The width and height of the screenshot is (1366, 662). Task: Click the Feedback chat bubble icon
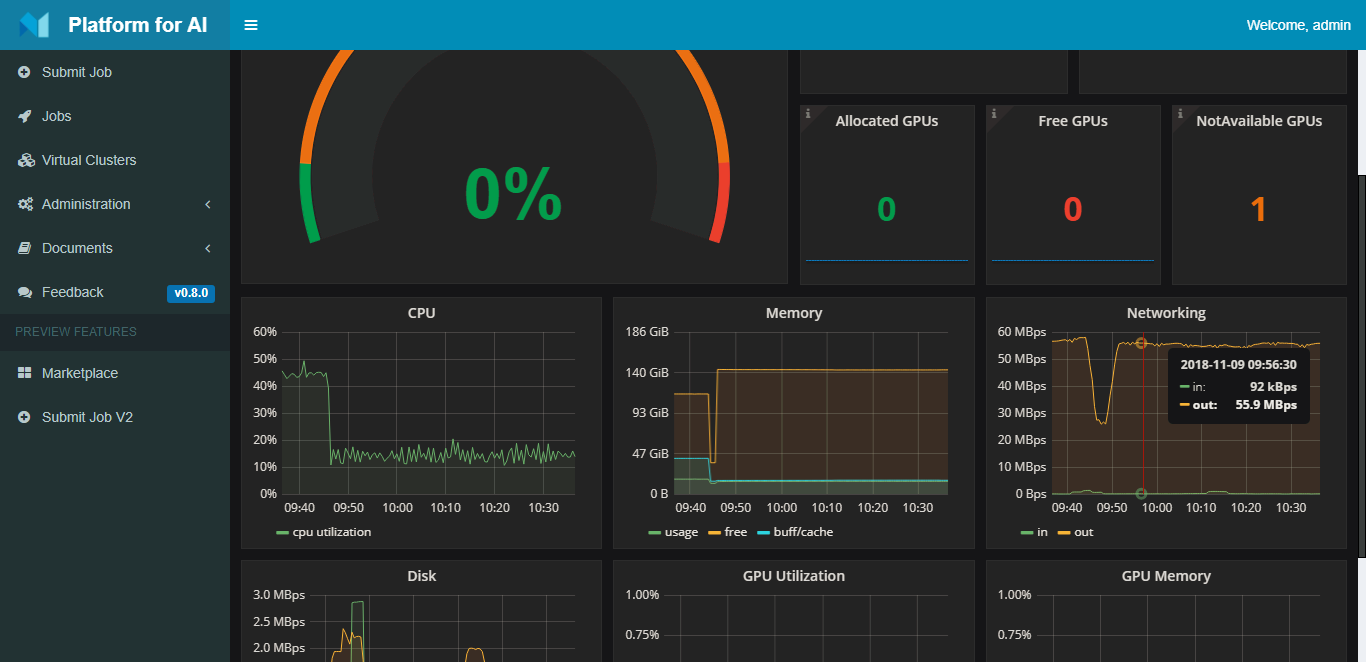point(25,292)
